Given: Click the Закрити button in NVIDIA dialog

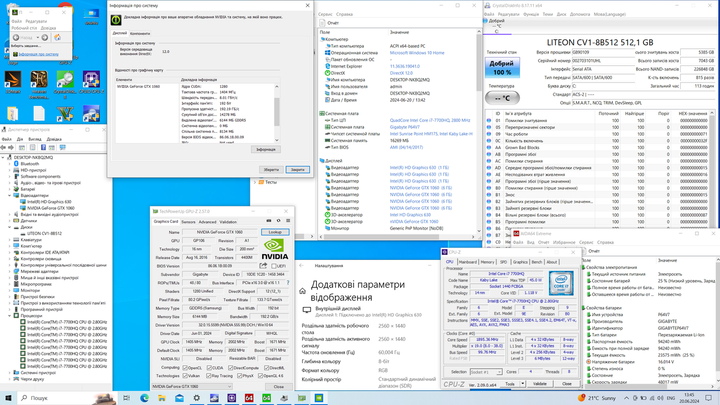Looking at the screenshot, I should 297,169.
